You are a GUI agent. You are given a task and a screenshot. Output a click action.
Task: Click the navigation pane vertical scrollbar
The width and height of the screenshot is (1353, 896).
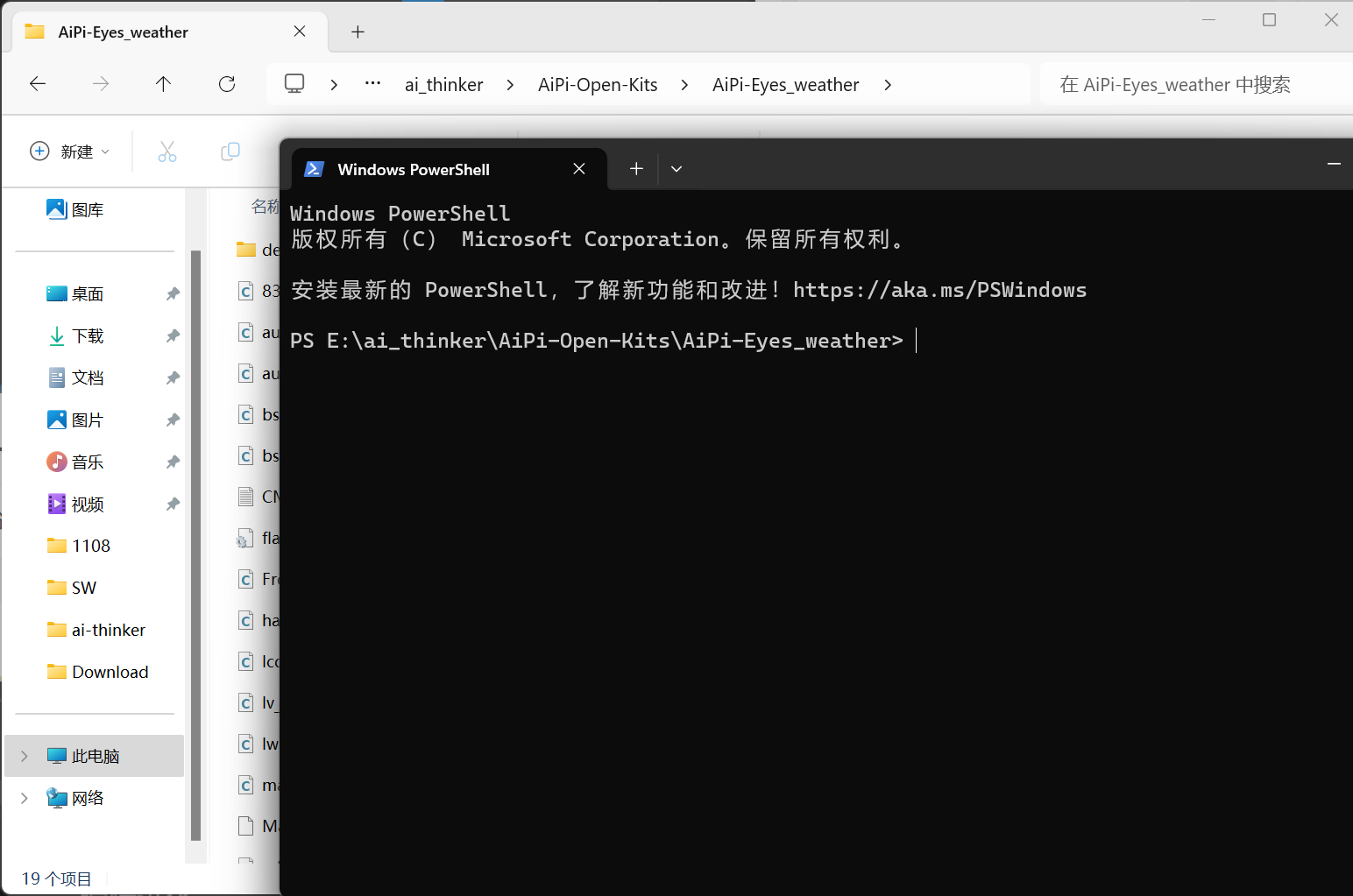[195, 545]
